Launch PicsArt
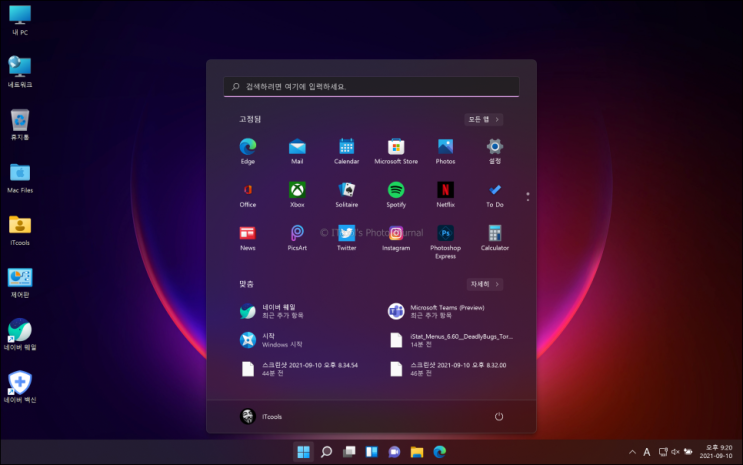The height and width of the screenshot is (465, 743). [x=297, y=237]
